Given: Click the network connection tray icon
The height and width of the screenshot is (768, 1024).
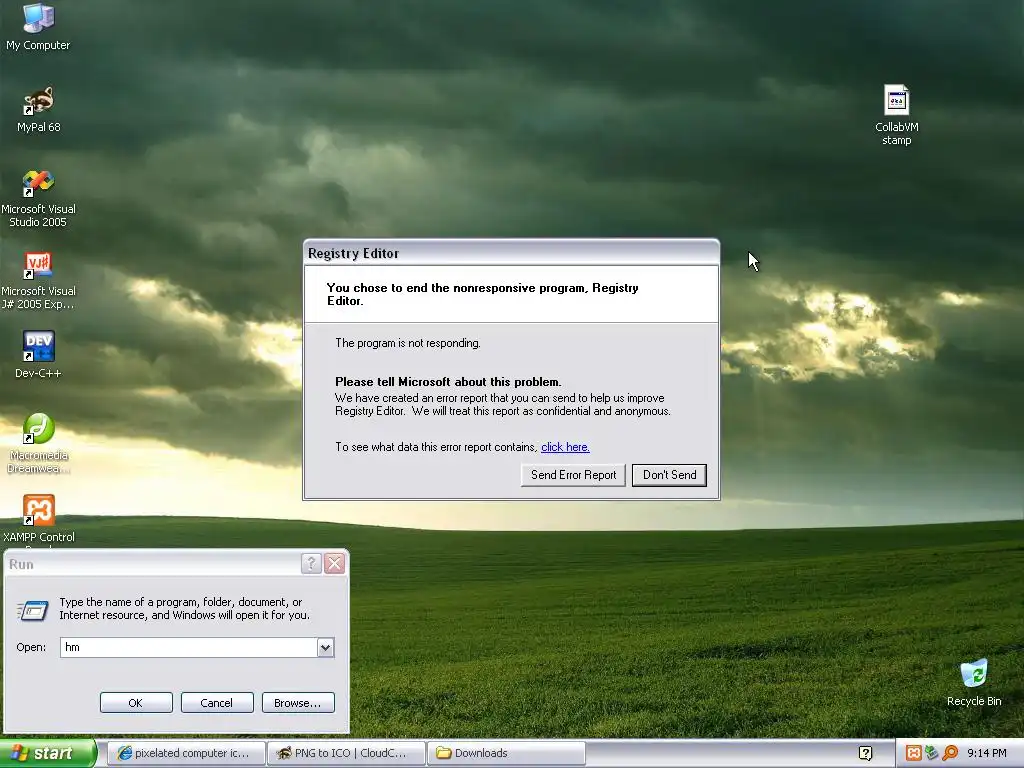Looking at the screenshot, I should 931,753.
